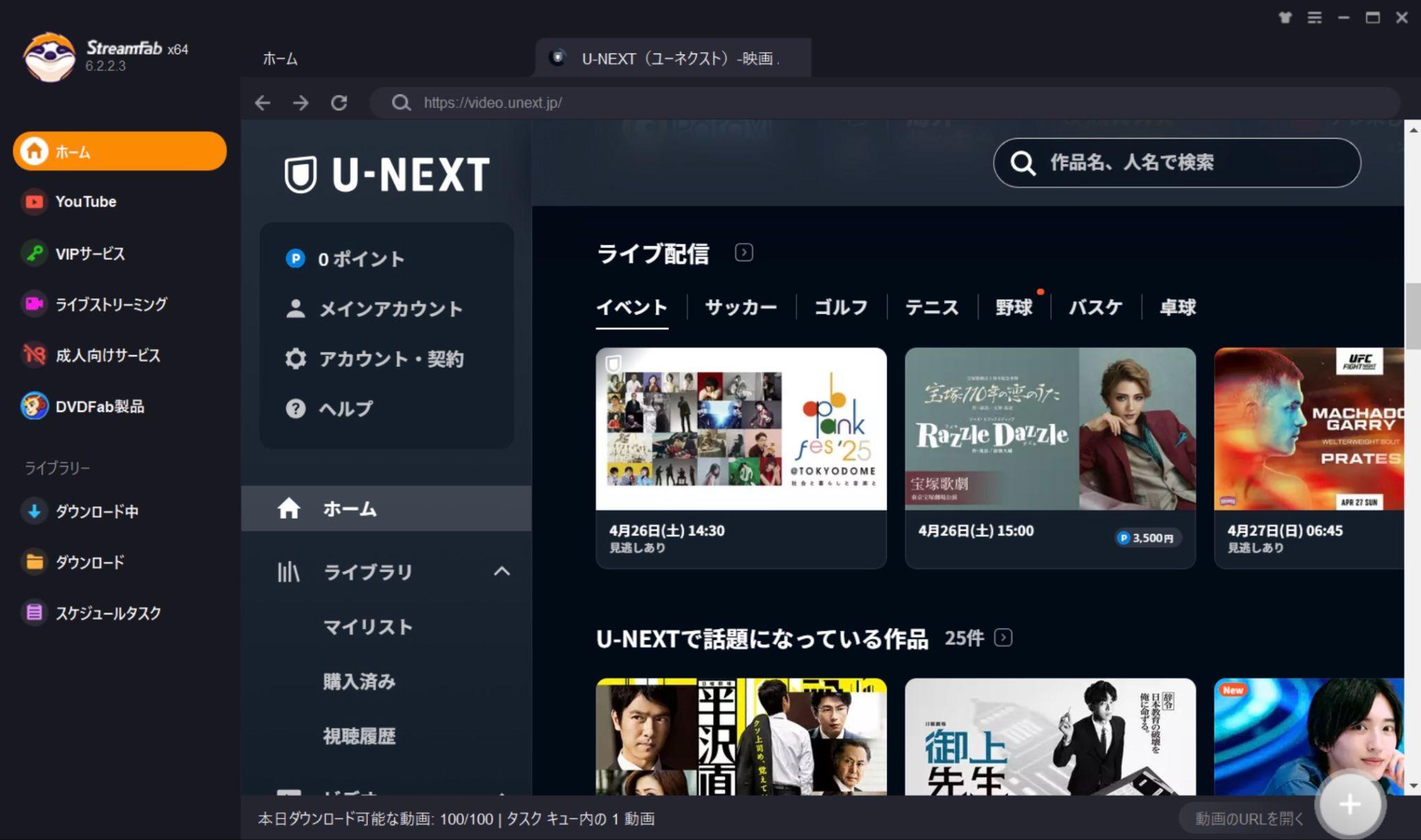The width and height of the screenshot is (1421, 840).
Task: Select the U-NEXT（ユーネクスト）browser tab
Action: (673, 58)
